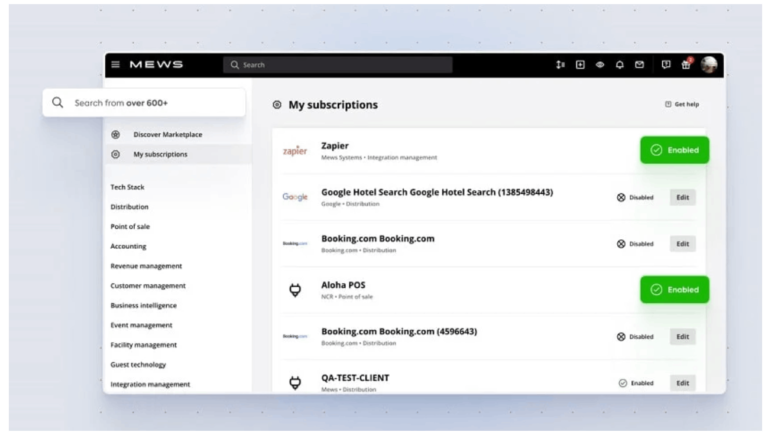Viewport: 768px width, 432px height.
Task: Click the Zapier logo icon
Action: (x=295, y=151)
